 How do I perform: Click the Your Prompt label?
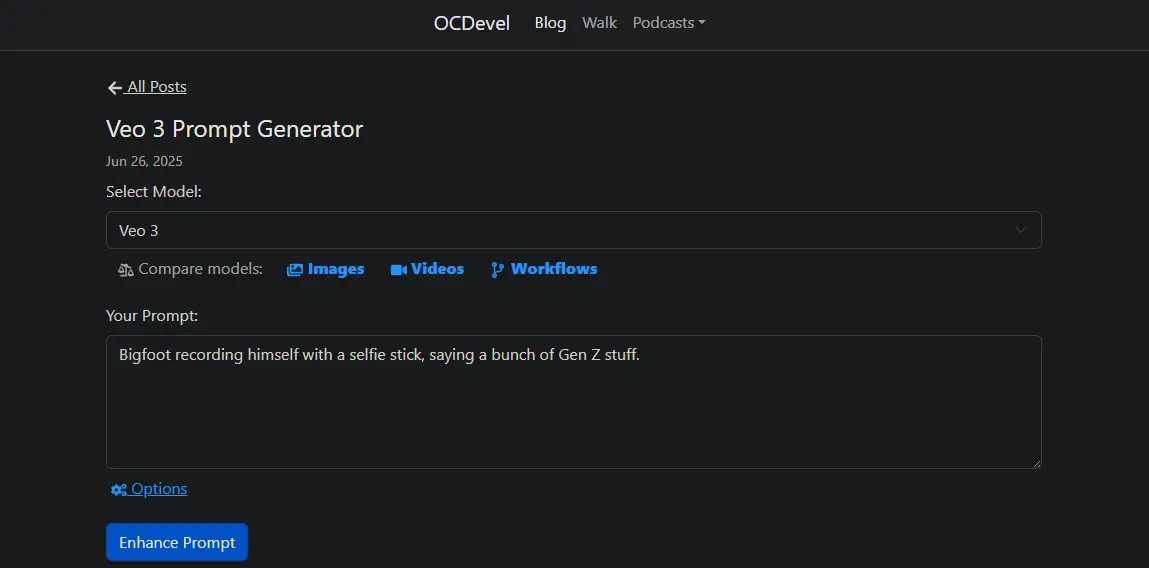click(152, 316)
